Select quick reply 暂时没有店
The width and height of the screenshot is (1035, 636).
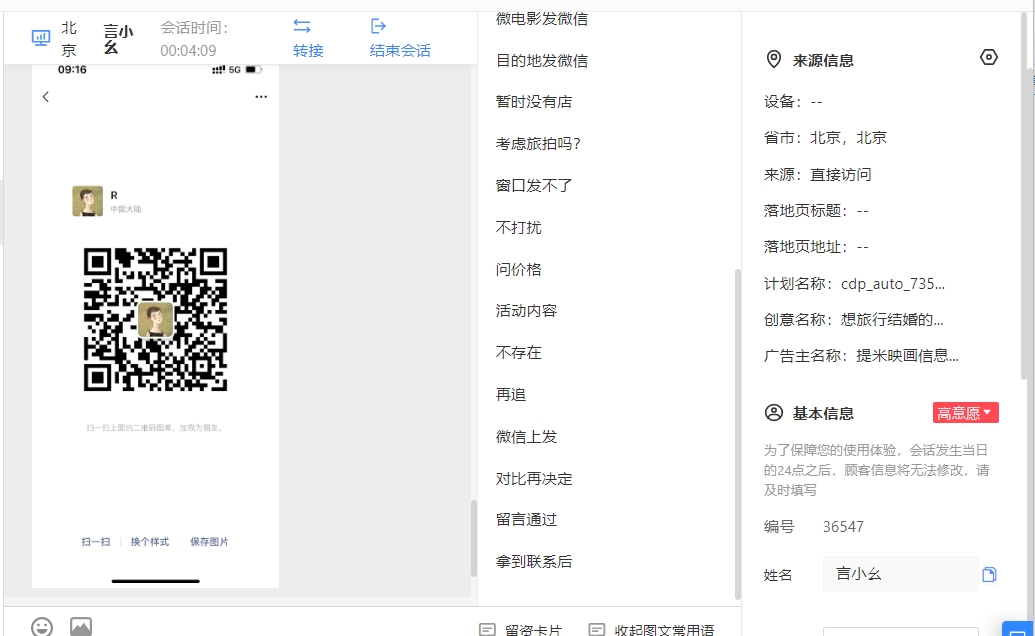(534, 102)
